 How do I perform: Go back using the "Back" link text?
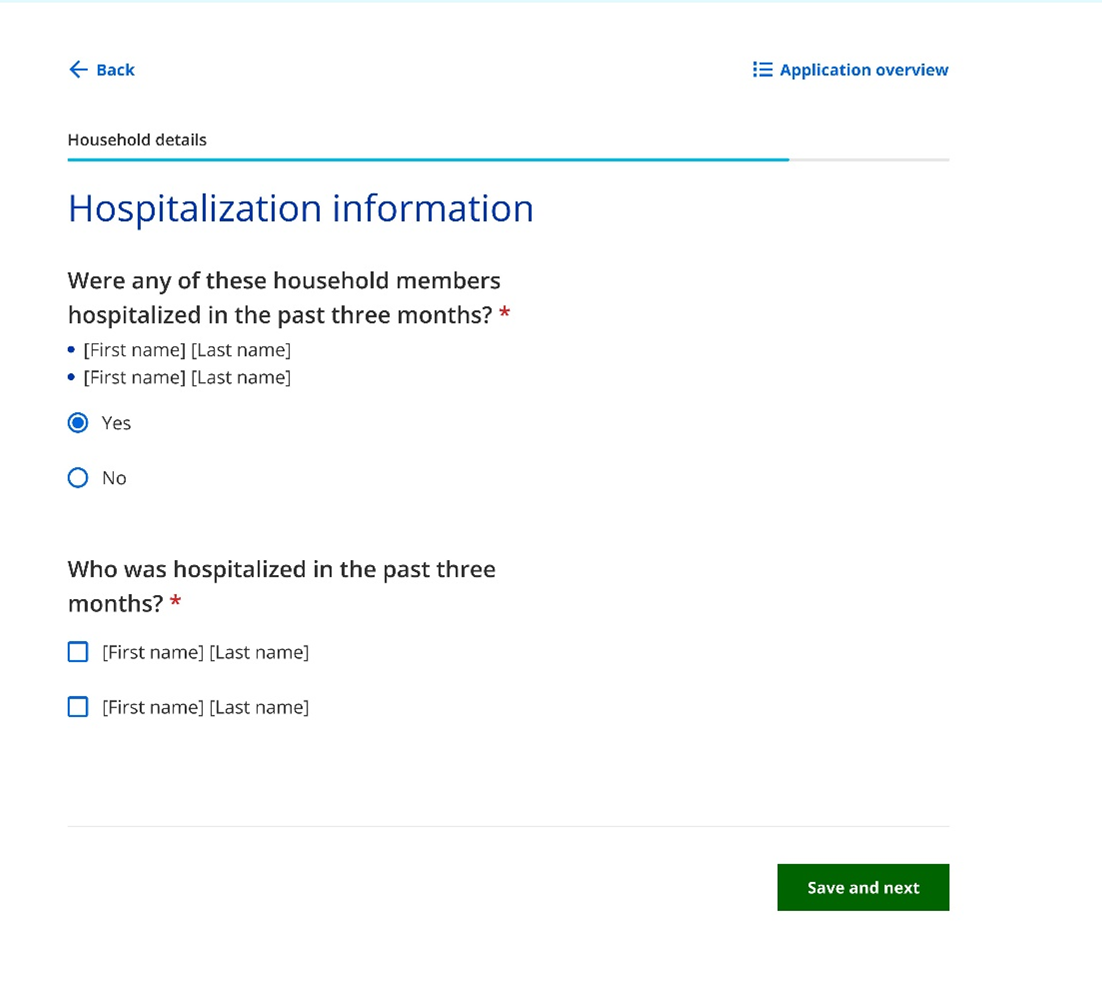115,70
